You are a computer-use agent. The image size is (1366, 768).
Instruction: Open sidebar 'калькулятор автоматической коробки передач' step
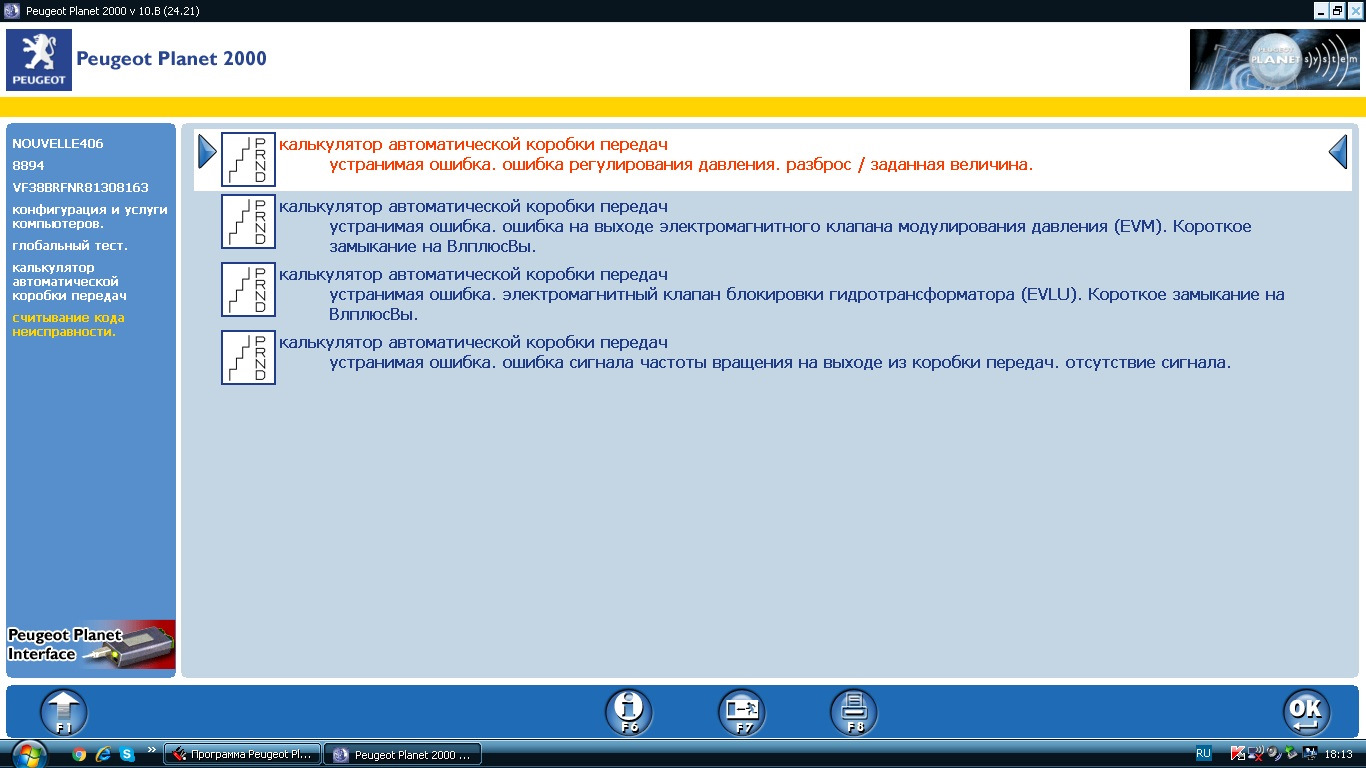pos(69,282)
